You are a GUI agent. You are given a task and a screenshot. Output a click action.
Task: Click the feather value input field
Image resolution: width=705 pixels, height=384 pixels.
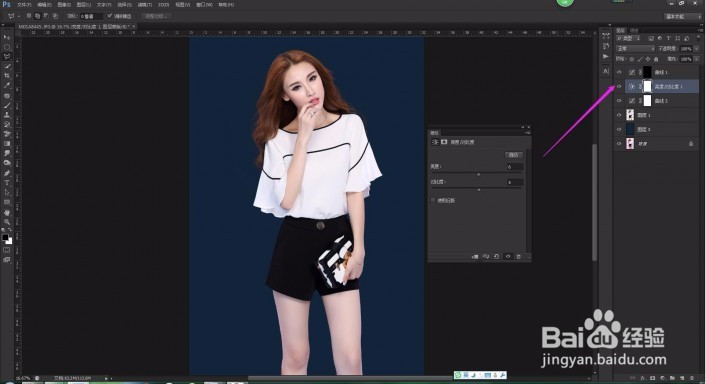(x=91, y=16)
